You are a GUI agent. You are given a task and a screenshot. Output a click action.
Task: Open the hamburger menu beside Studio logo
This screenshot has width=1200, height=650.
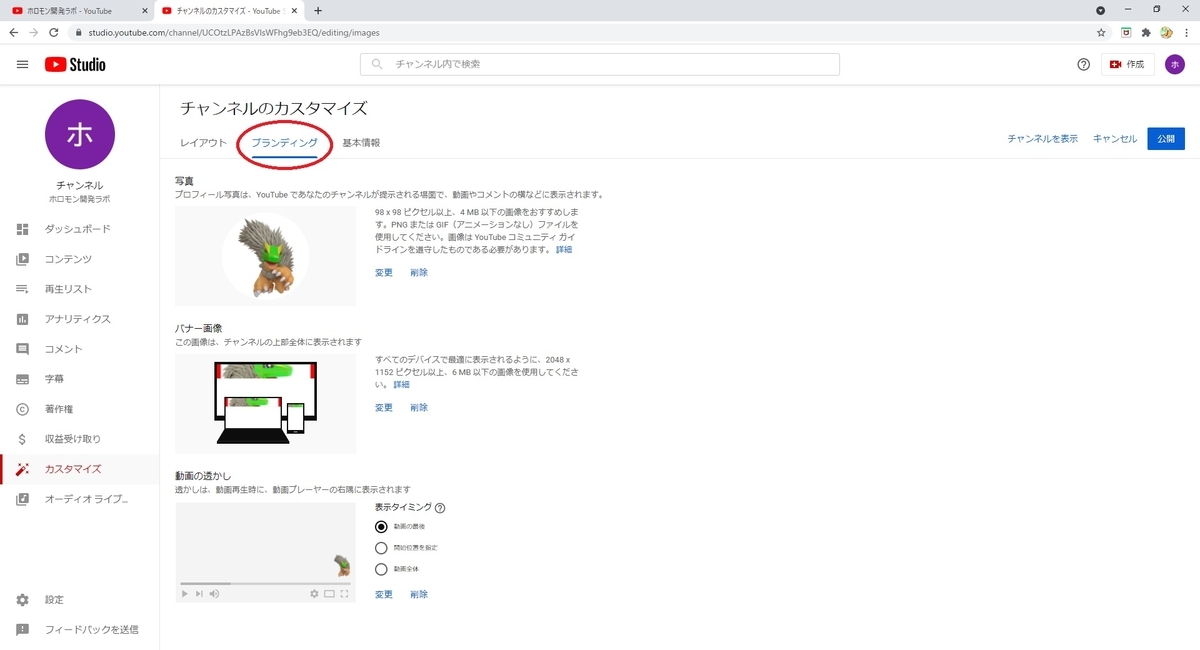[x=22, y=64]
